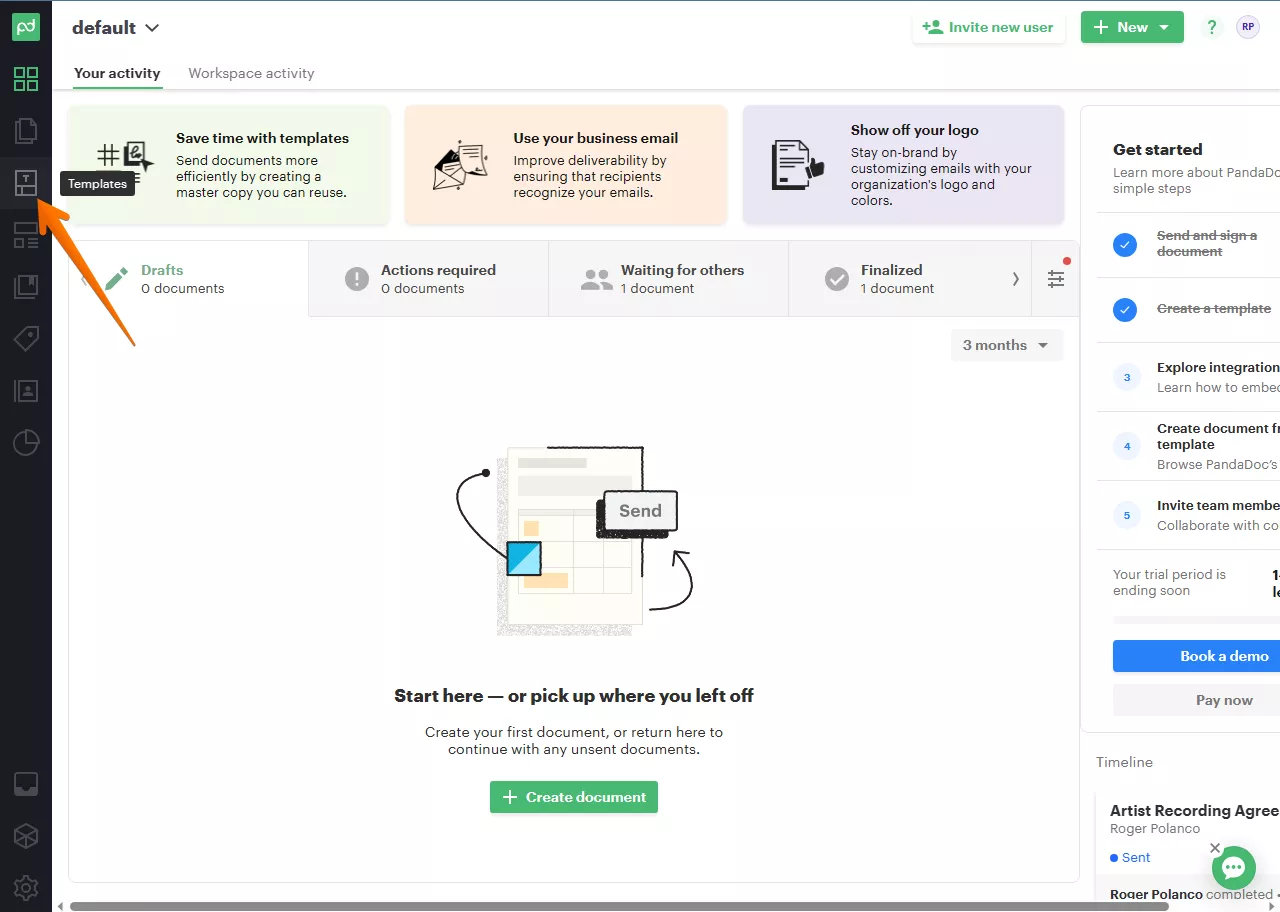Click the Invite new user button
This screenshot has height=912, width=1280.
point(988,28)
